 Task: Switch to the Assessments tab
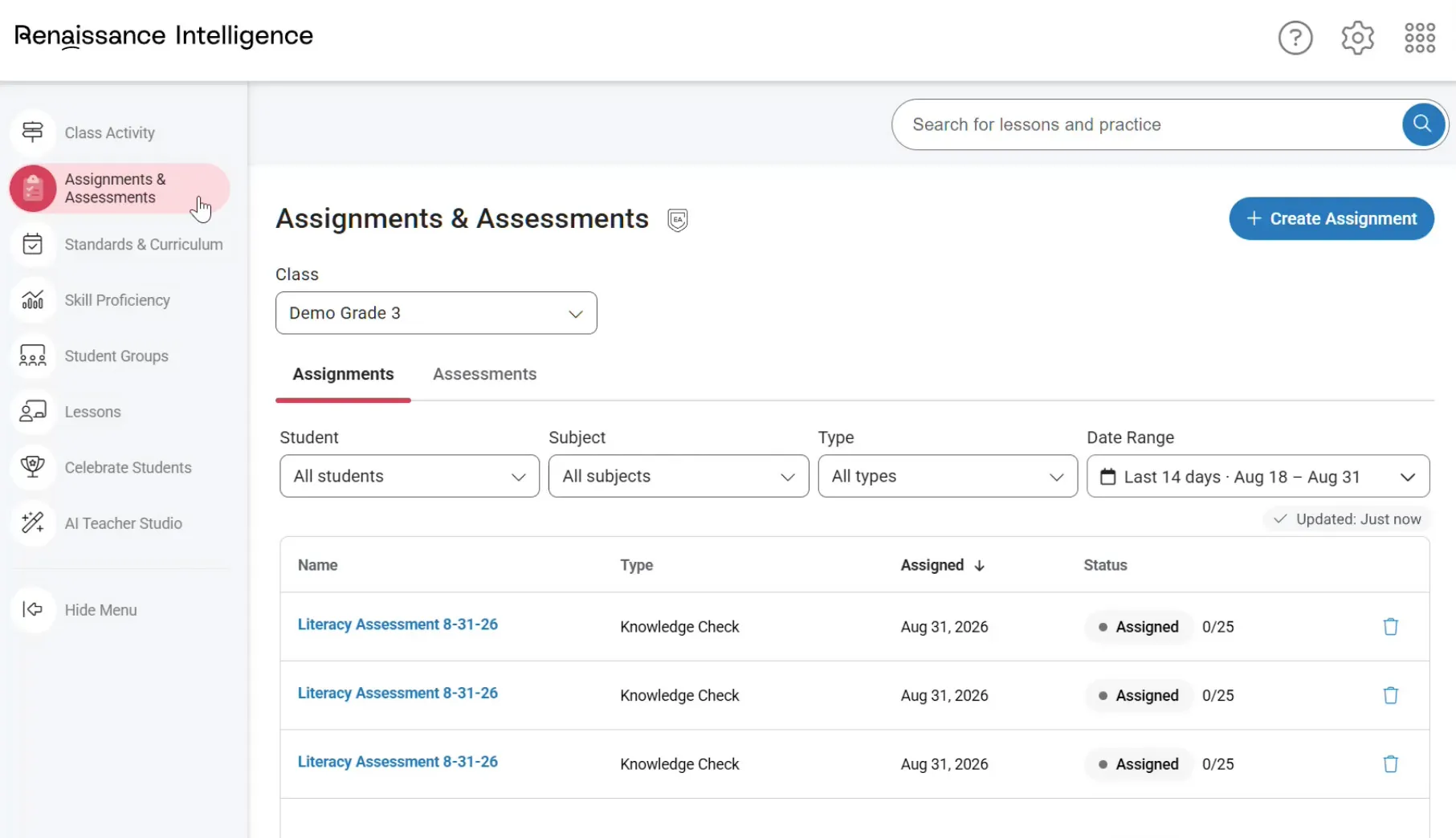point(484,374)
